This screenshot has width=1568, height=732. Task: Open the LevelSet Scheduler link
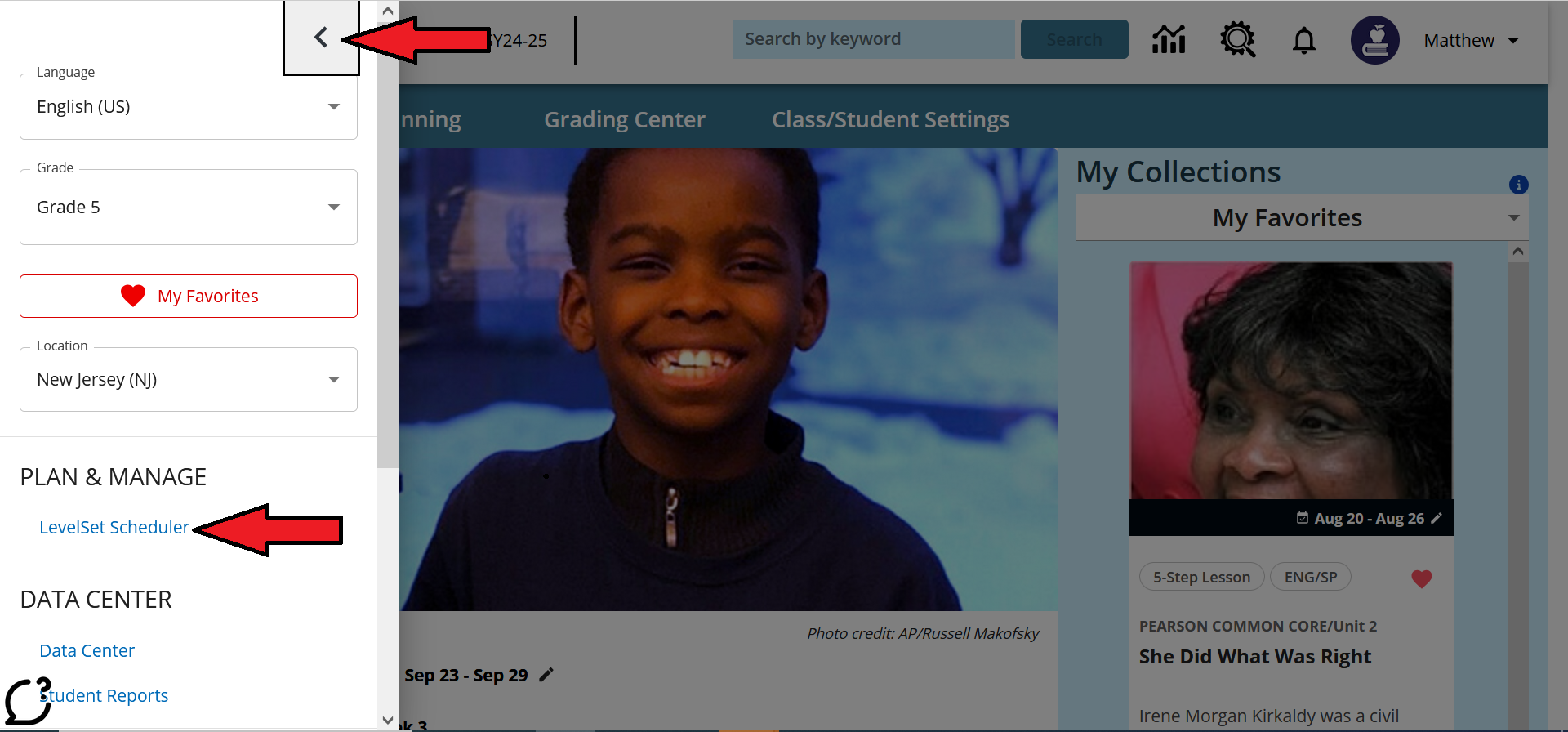[114, 527]
